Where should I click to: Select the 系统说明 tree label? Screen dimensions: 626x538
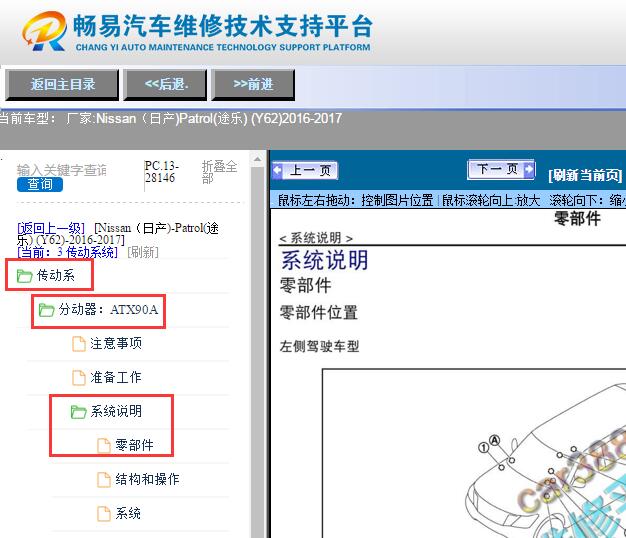[116, 411]
